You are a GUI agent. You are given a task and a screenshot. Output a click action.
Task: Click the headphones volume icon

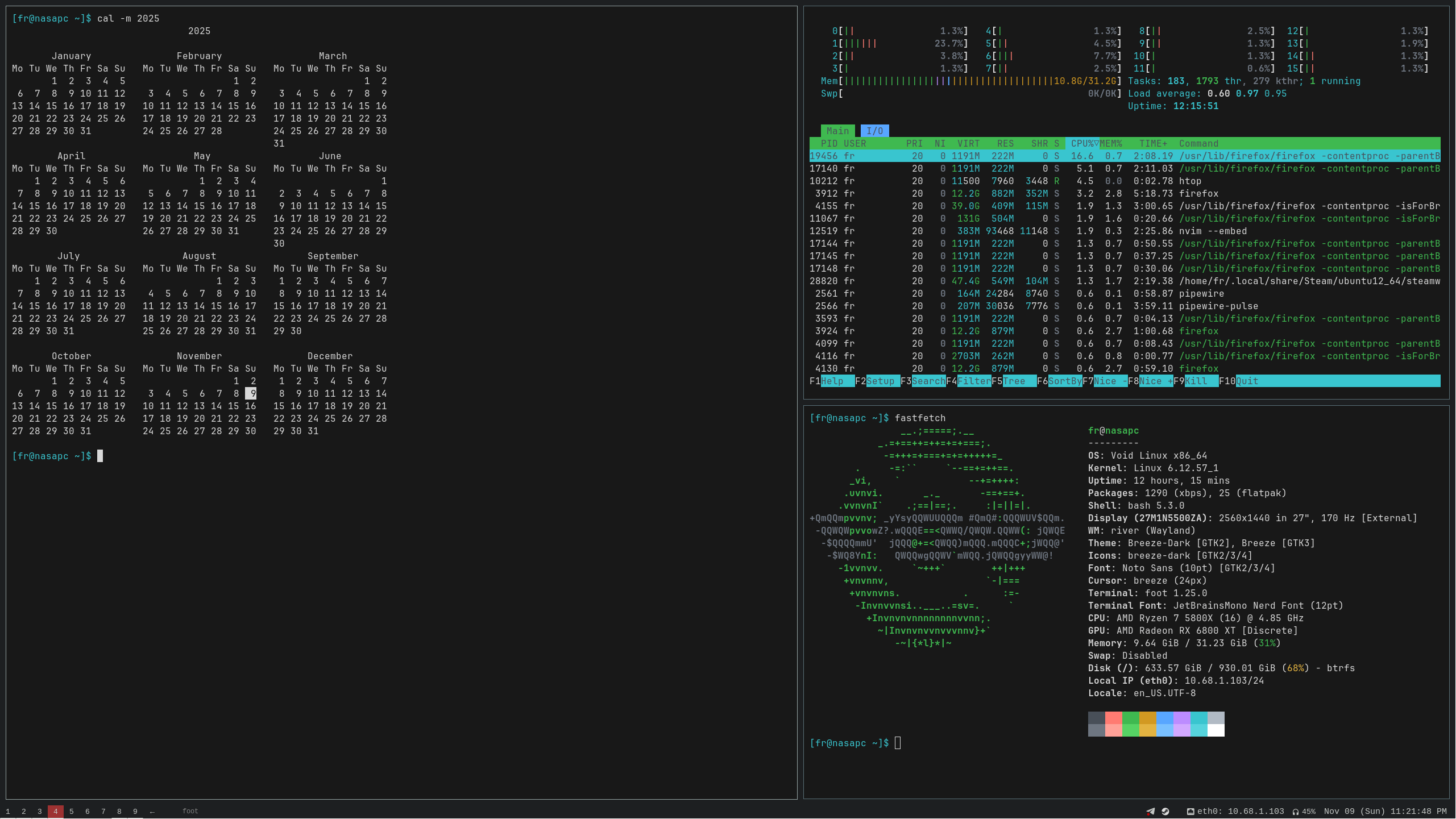point(1296,812)
